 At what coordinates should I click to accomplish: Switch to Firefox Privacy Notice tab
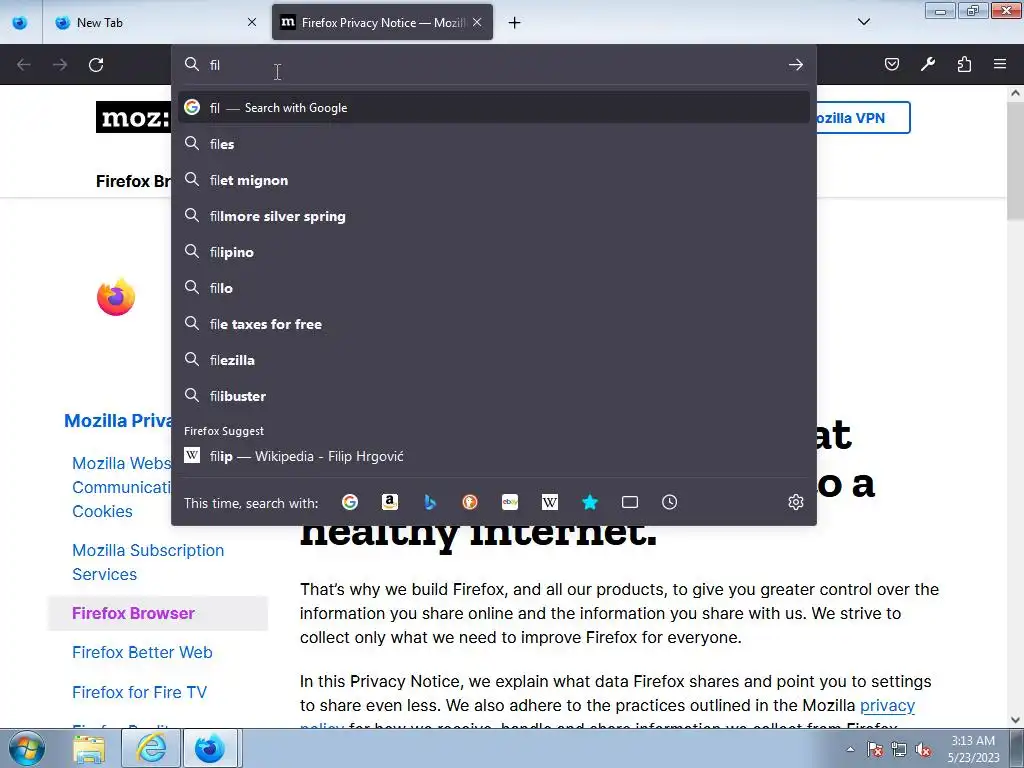(382, 23)
